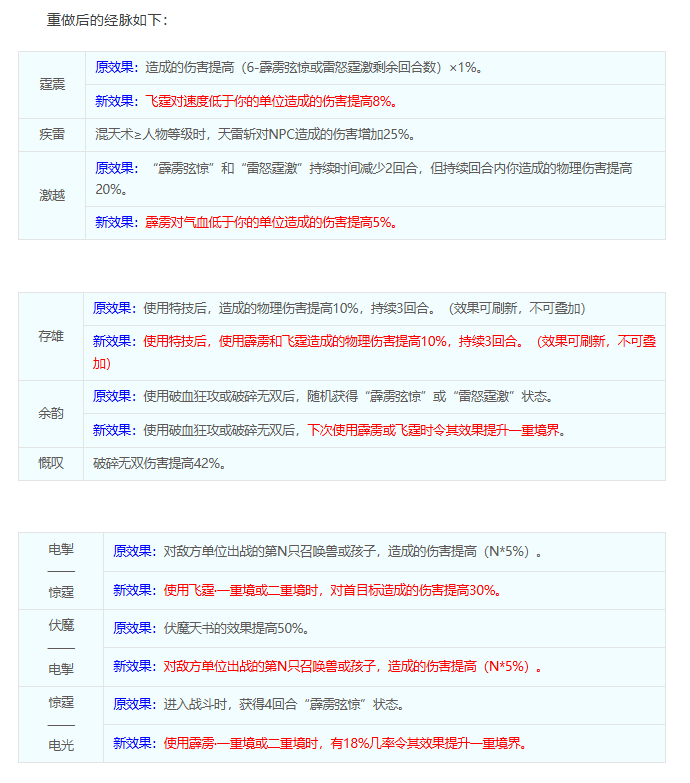Select the 激越 meridian name cell
Image resolution: width=690 pixels, height=783 pixels.
(51, 195)
